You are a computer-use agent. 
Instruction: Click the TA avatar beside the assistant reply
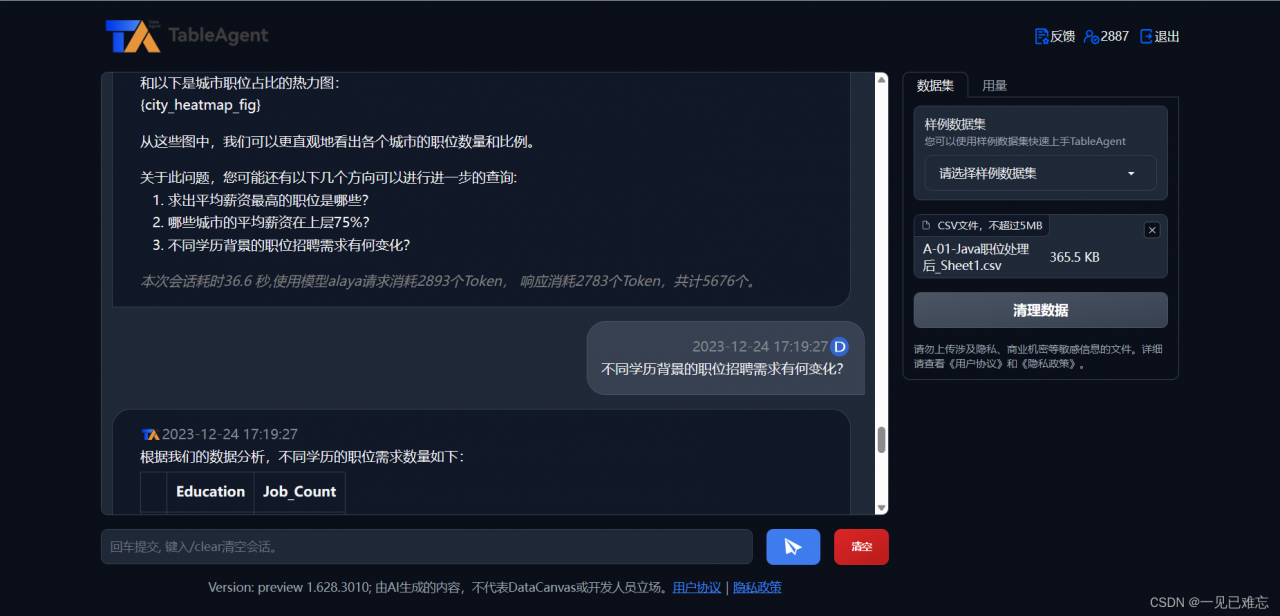click(x=150, y=433)
